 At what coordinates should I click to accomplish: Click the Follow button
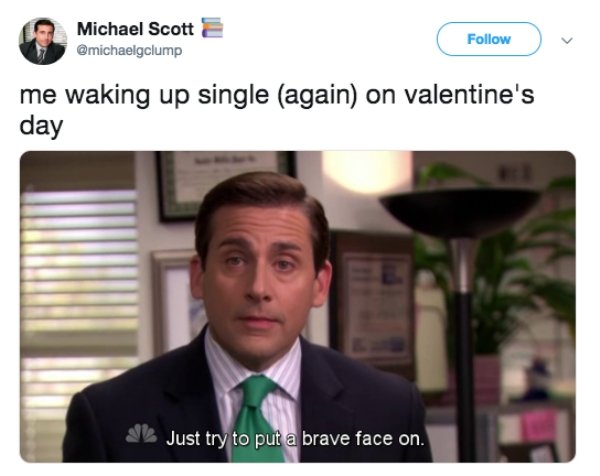point(489,39)
